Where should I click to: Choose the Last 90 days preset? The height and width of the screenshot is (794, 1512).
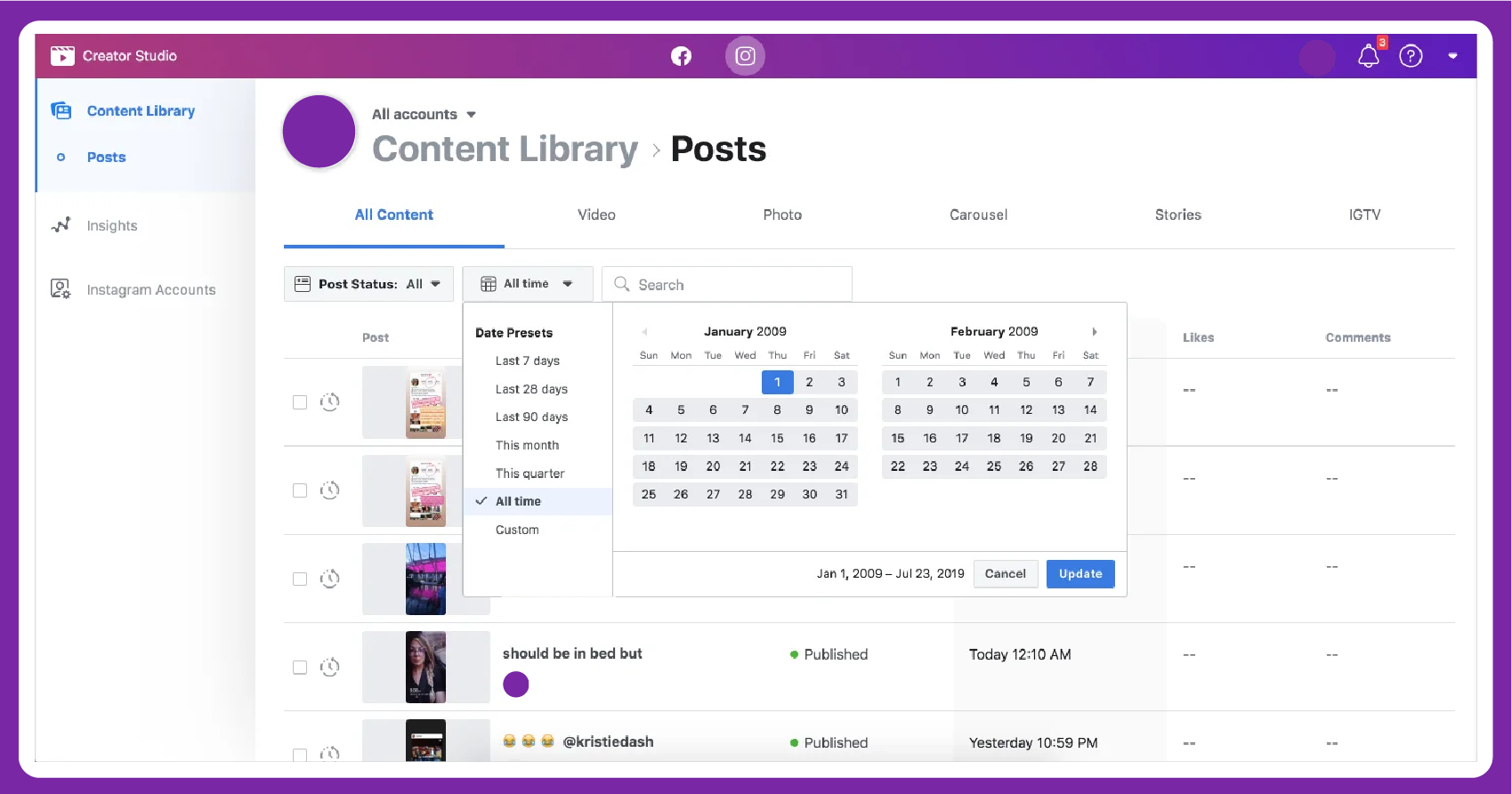pos(531,417)
